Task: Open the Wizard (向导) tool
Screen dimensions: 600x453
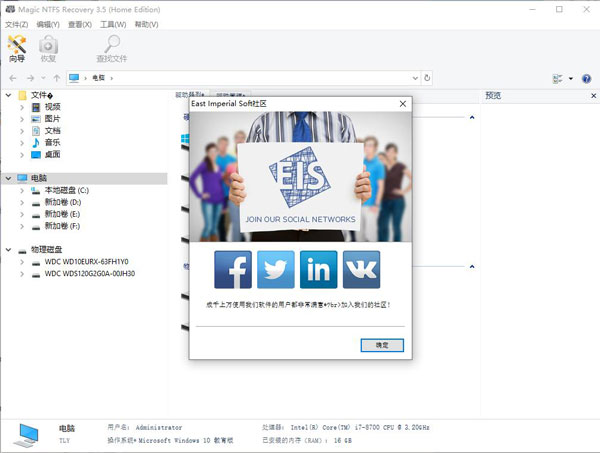Action: click(17, 49)
